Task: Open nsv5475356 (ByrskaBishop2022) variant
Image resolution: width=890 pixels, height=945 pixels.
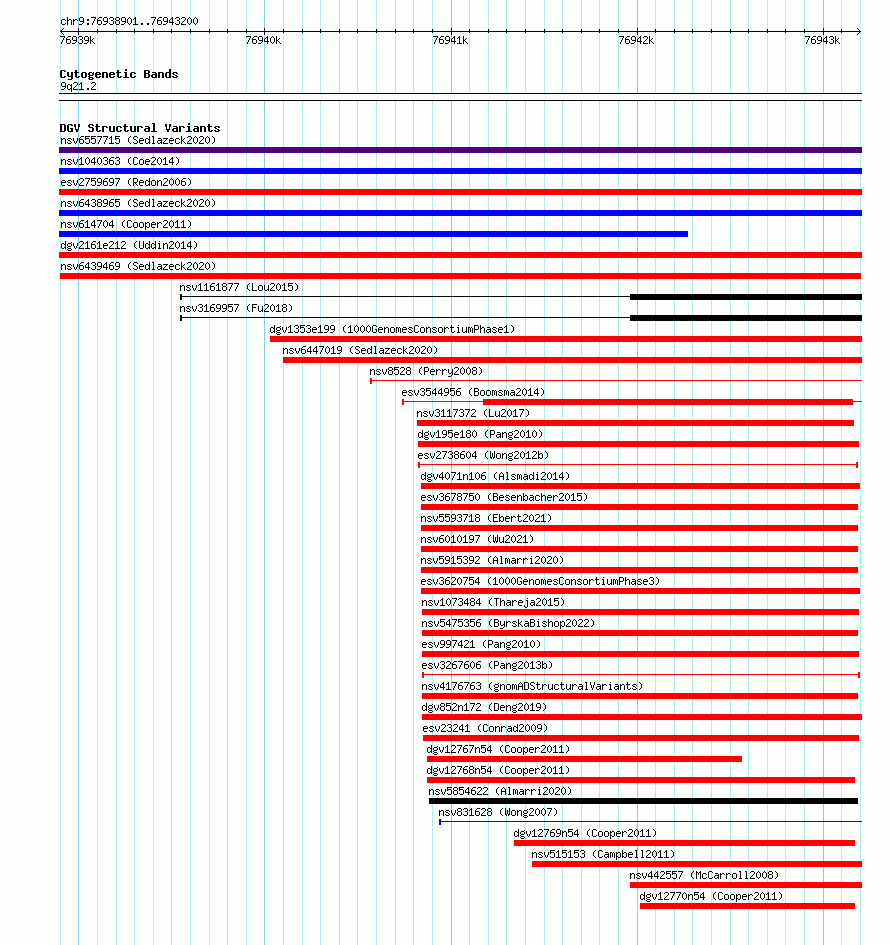Action: coord(508,624)
